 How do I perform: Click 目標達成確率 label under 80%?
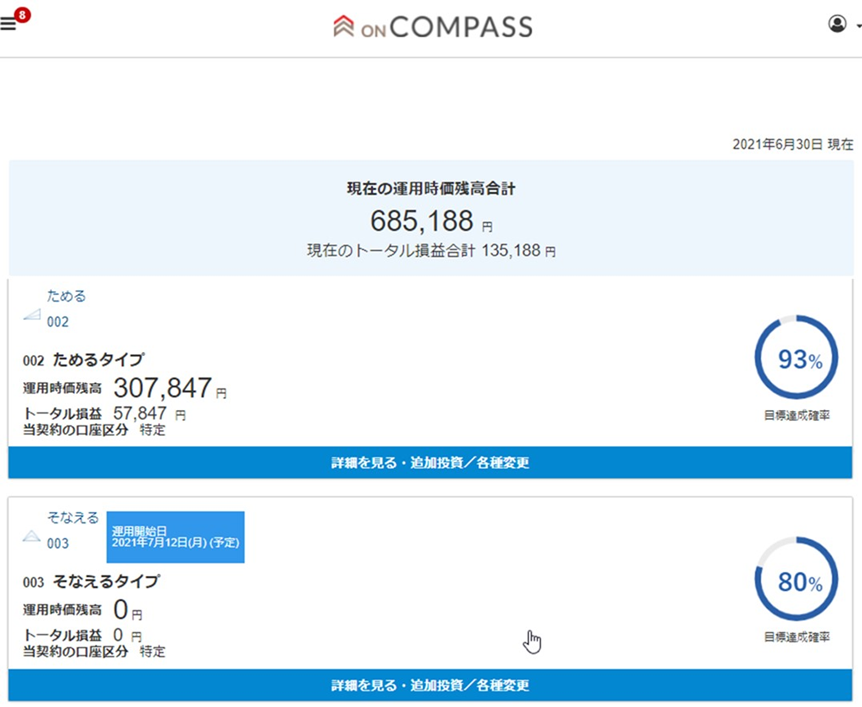(797, 637)
